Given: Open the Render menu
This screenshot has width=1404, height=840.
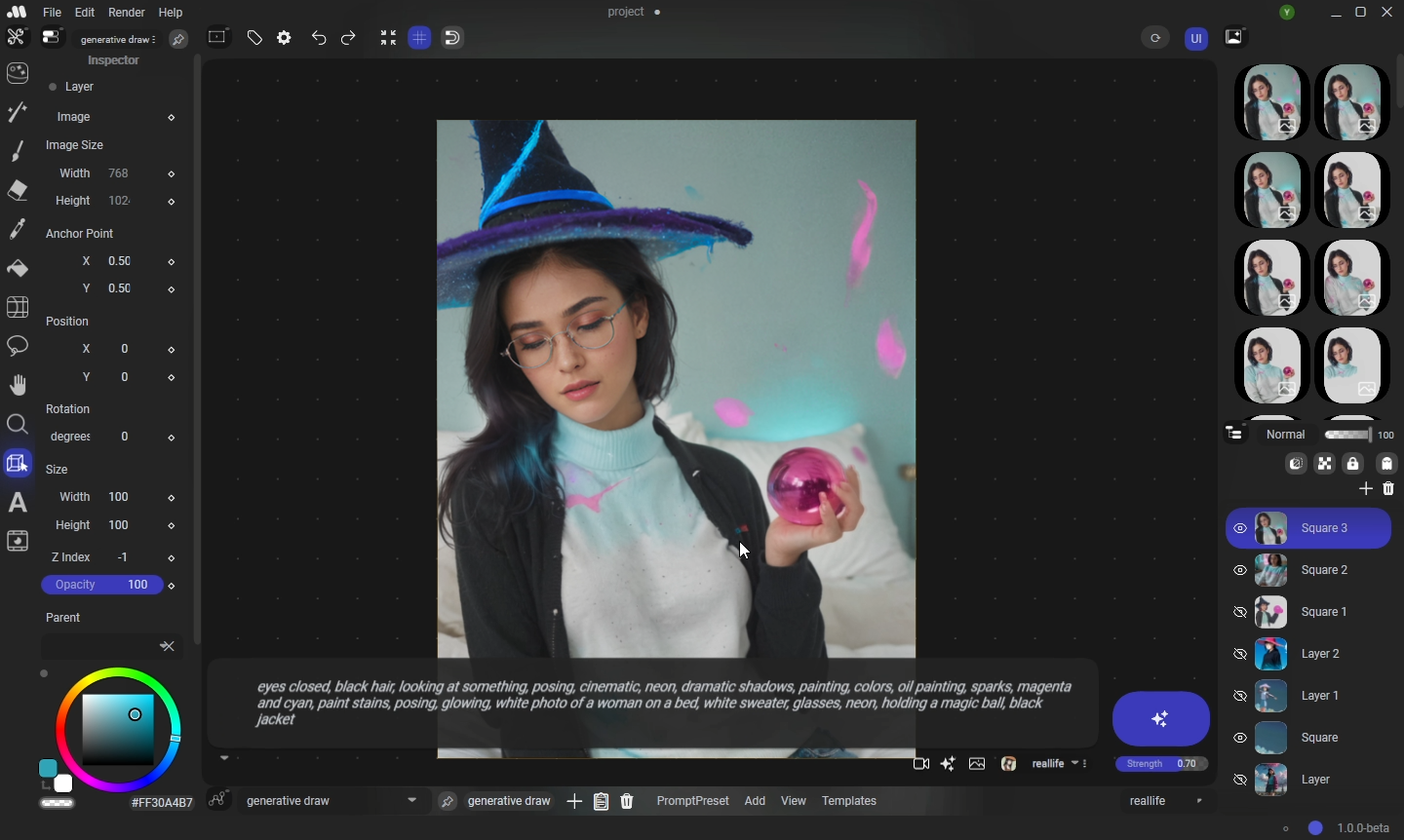Looking at the screenshot, I should coord(127,13).
